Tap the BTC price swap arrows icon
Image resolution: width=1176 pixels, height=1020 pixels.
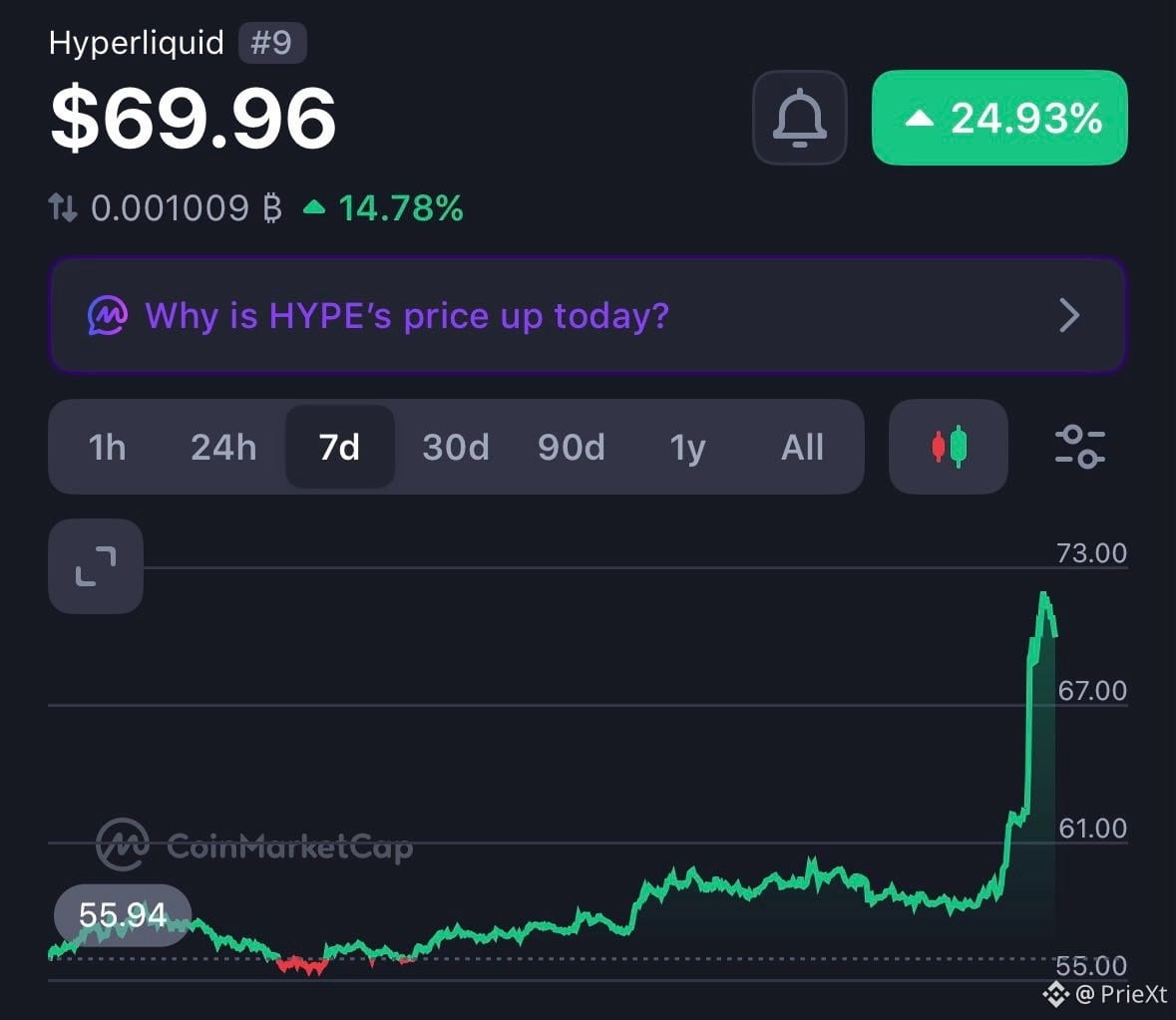63,207
